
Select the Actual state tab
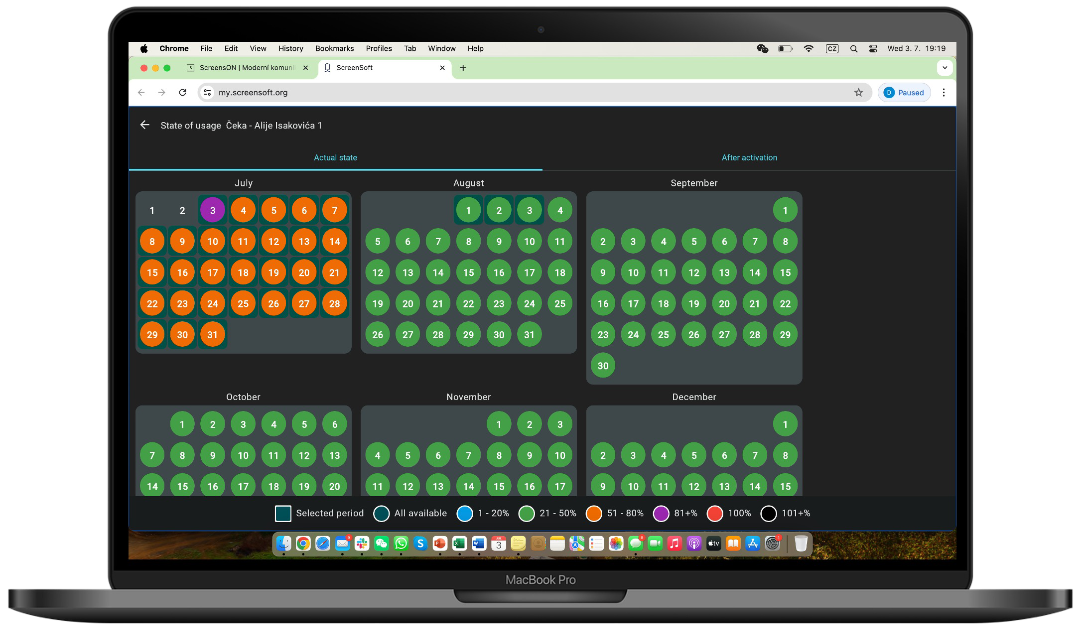click(335, 158)
